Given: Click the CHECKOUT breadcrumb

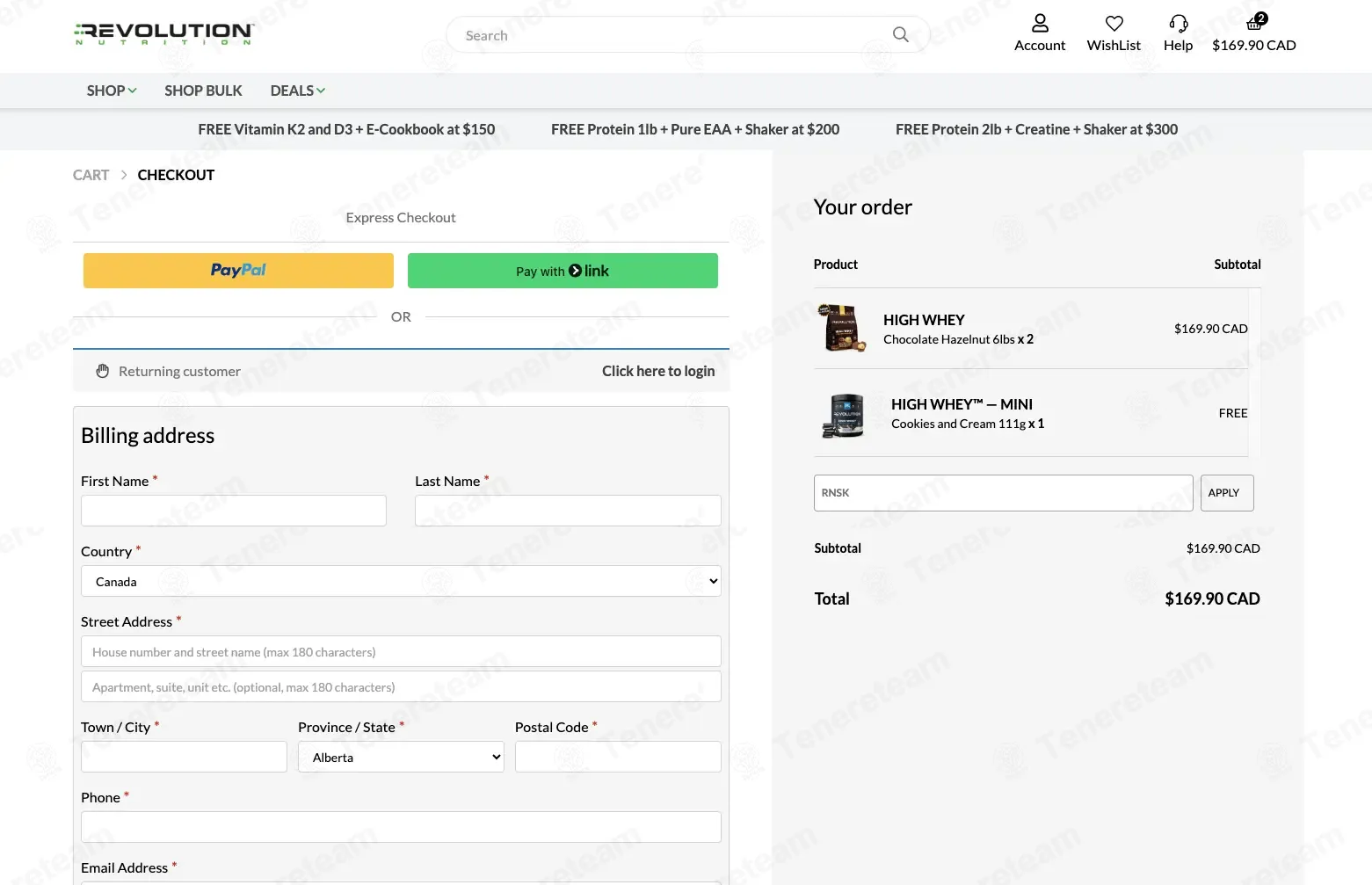Looking at the screenshot, I should [176, 175].
